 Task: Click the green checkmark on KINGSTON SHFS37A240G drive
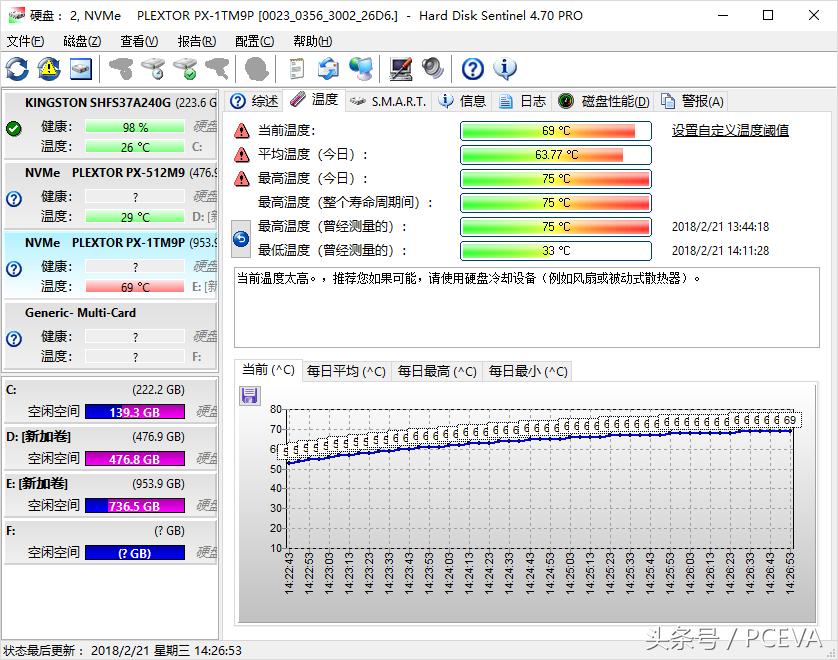coord(14,128)
